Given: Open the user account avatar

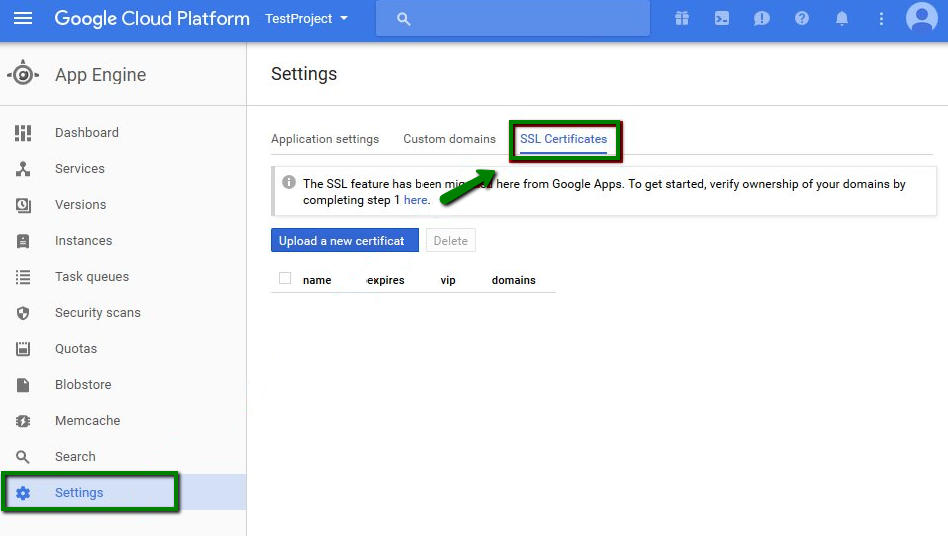Looking at the screenshot, I should tap(921, 17).
